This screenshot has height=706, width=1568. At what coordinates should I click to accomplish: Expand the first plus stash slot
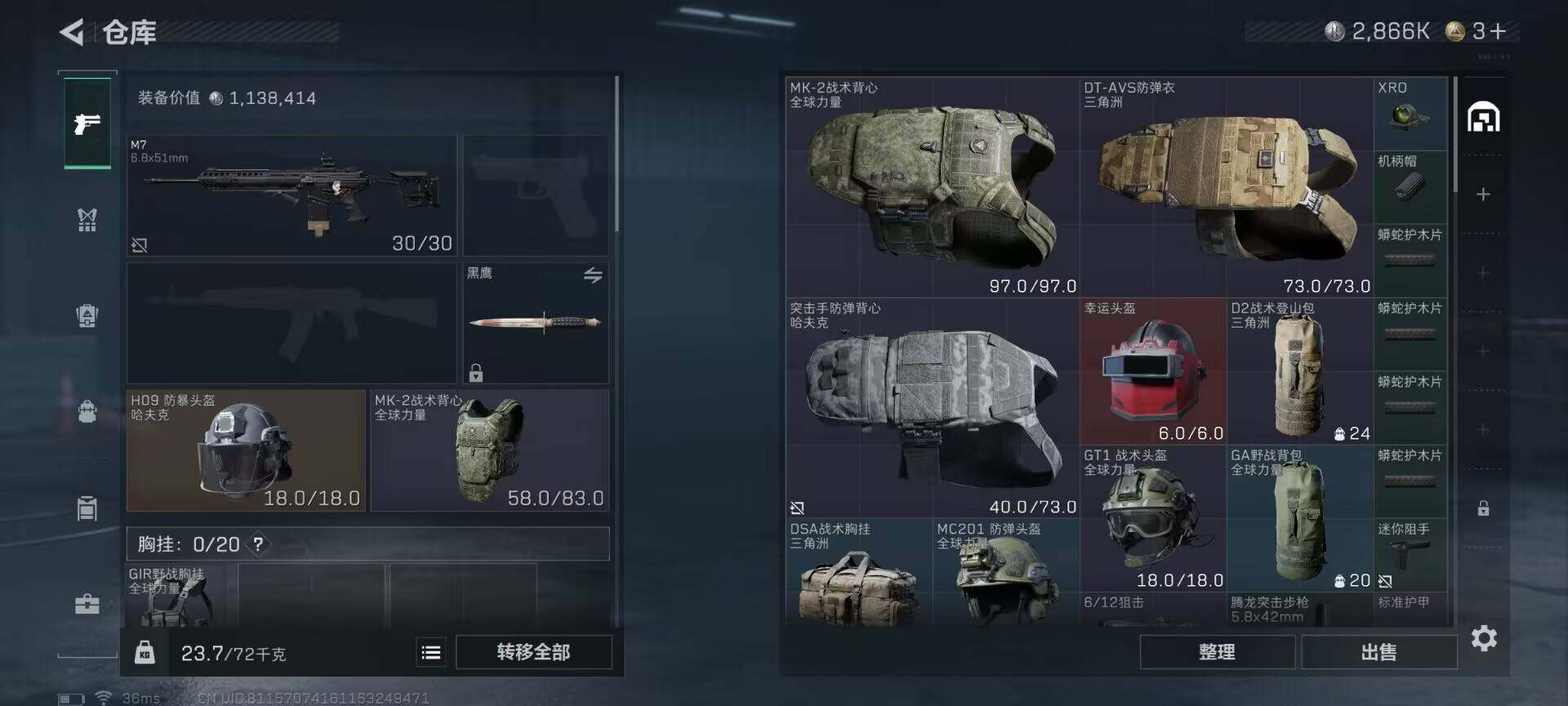click(1483, 194)
